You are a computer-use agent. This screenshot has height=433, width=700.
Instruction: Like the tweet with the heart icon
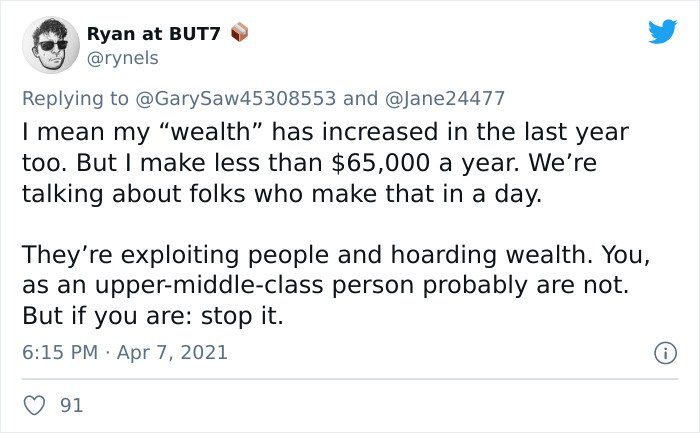click(x=34, y=405)
